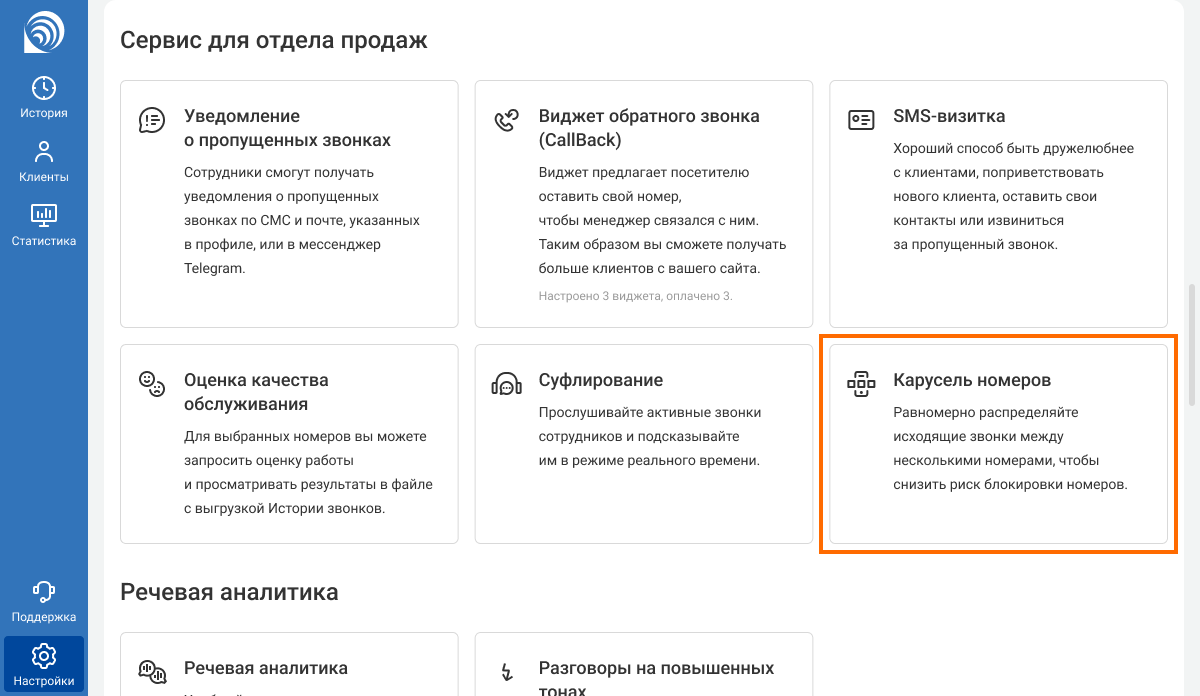Screen dimensions: 1200x696
Task: Click the missed calls notification chat icon
Action: click(152, 121)
